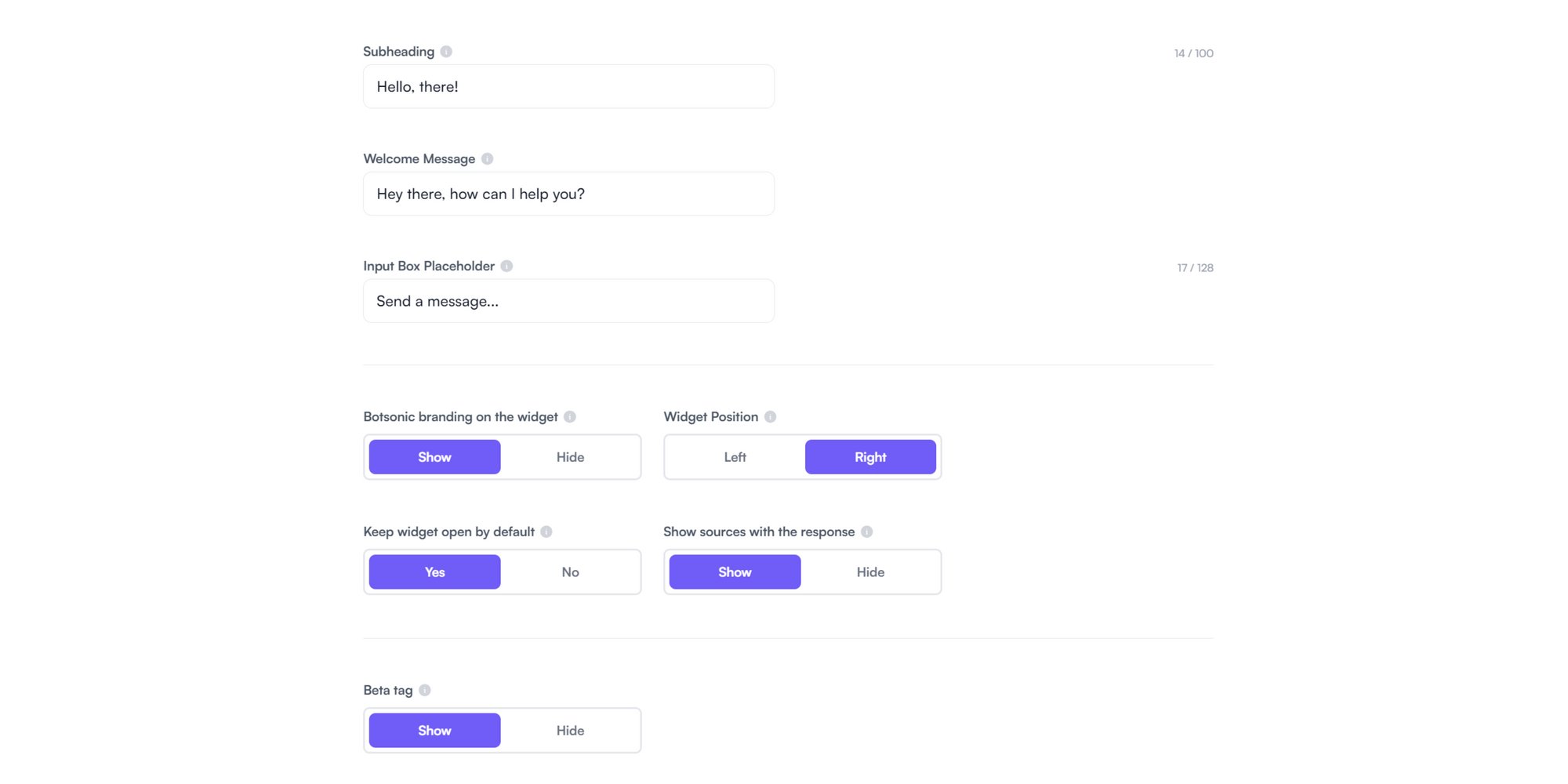This screenshot has width=1568, height=784.
Task: Click the Welcome Message text box
Action: (568, 194)
